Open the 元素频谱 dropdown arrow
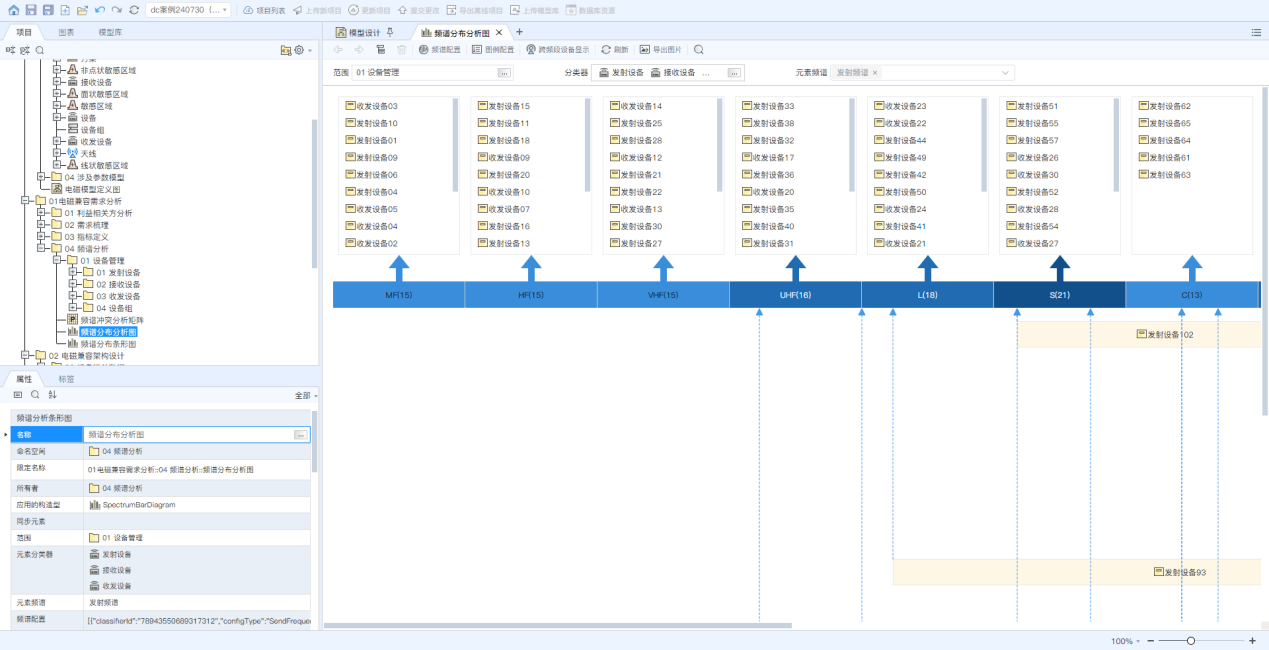1269x650 pixels. coord(1005,72)
